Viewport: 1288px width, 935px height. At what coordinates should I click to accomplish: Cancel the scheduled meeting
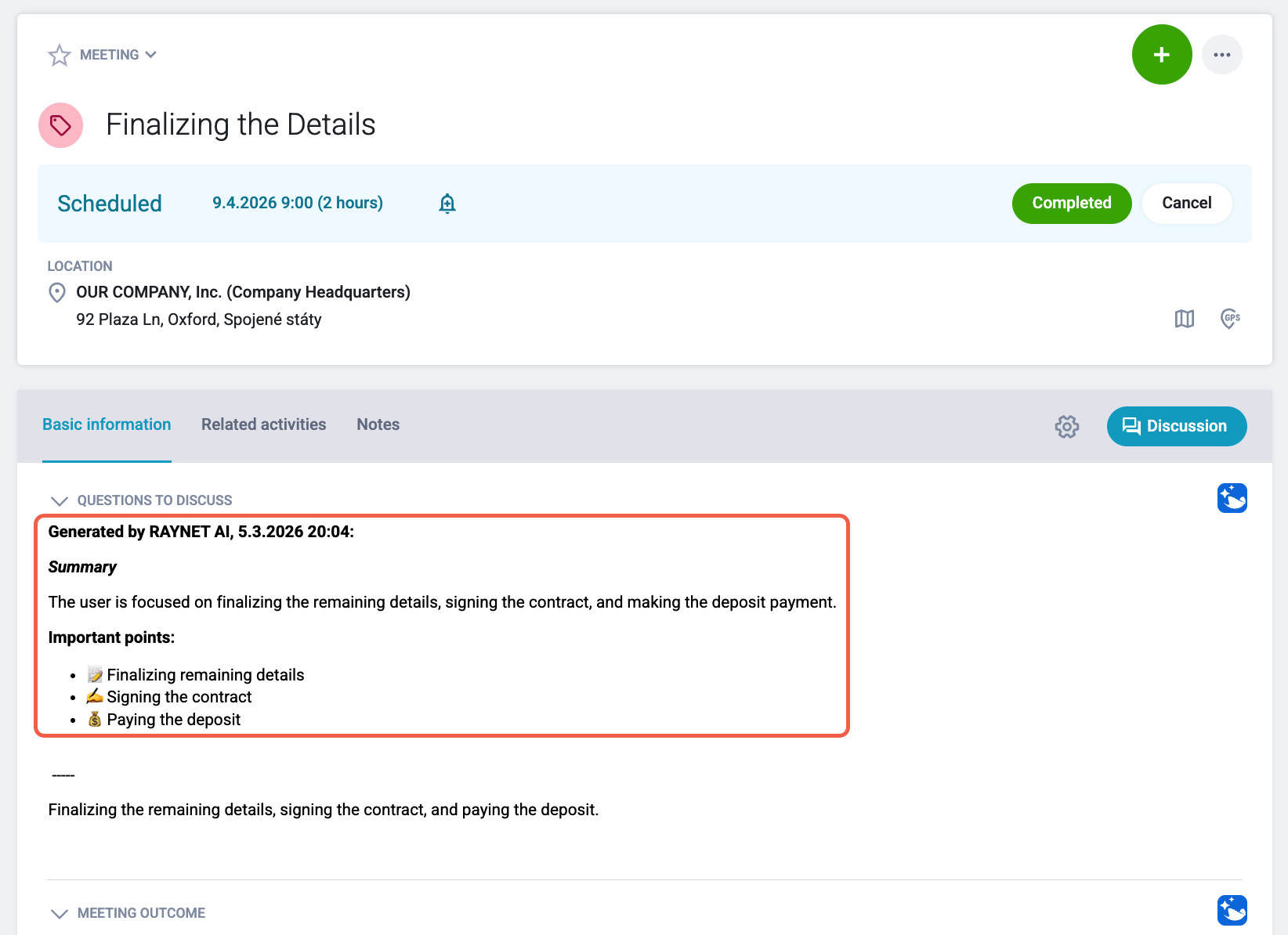pyautogui.click(x=1187, y=204)
